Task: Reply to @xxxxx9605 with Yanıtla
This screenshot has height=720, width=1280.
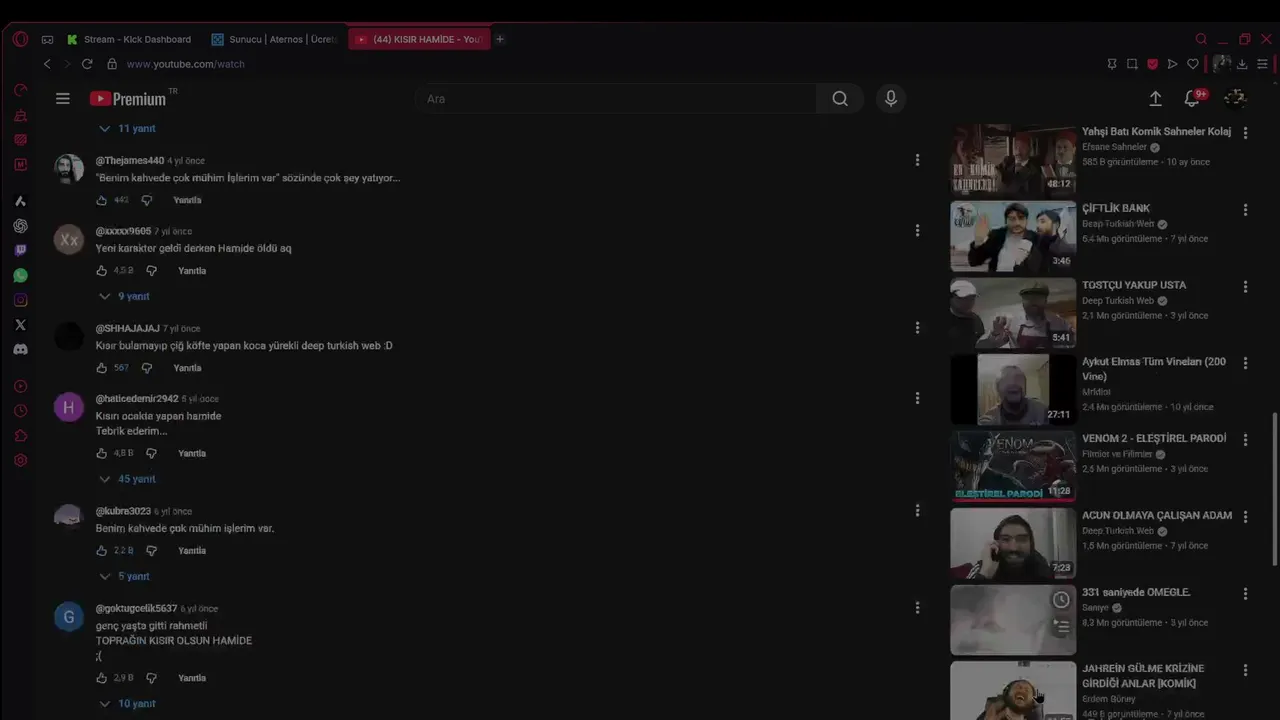Action: pyautogui.click(x=192, y=271)
